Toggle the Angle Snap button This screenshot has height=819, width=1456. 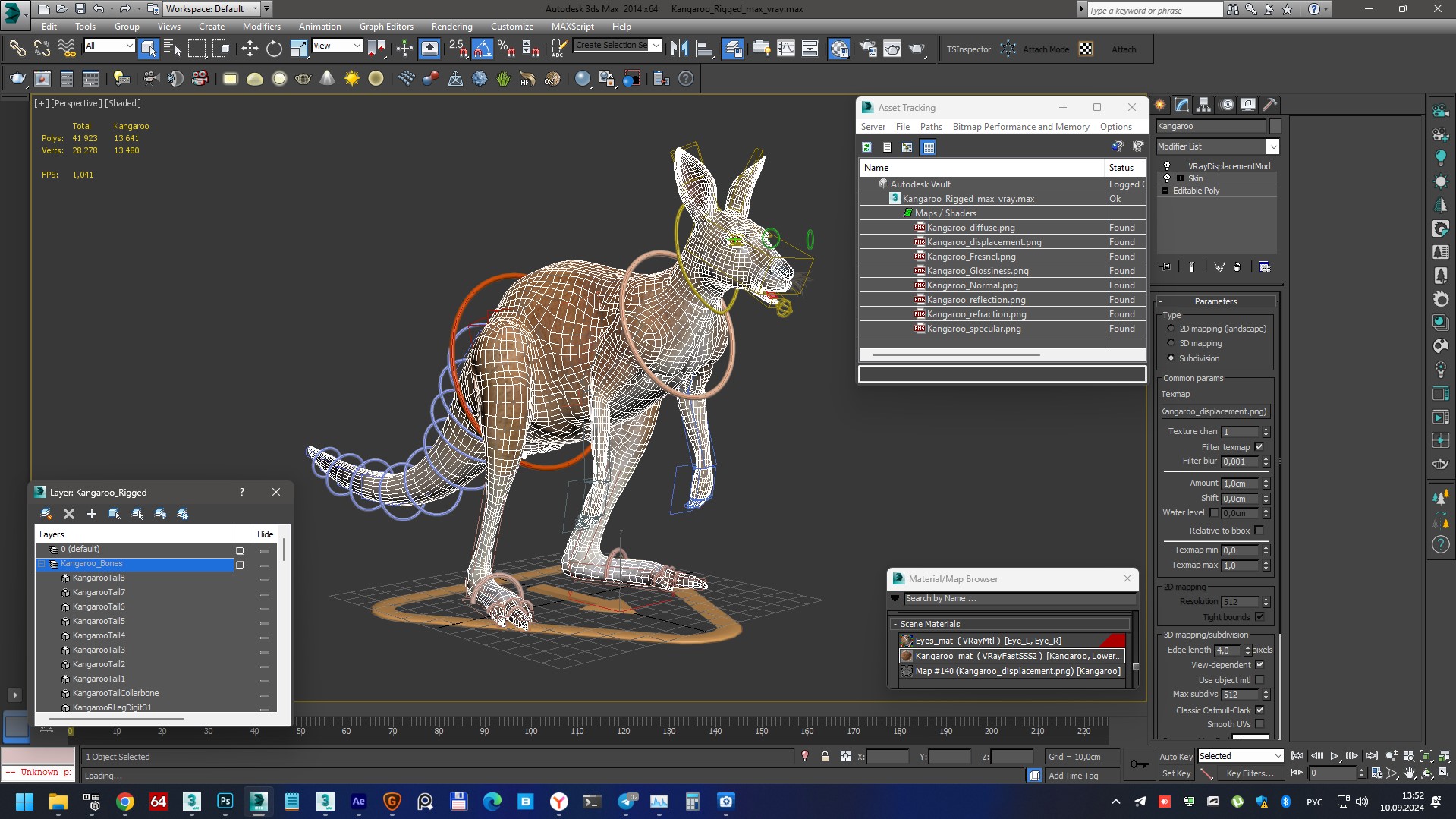click(x=483, y=49)
